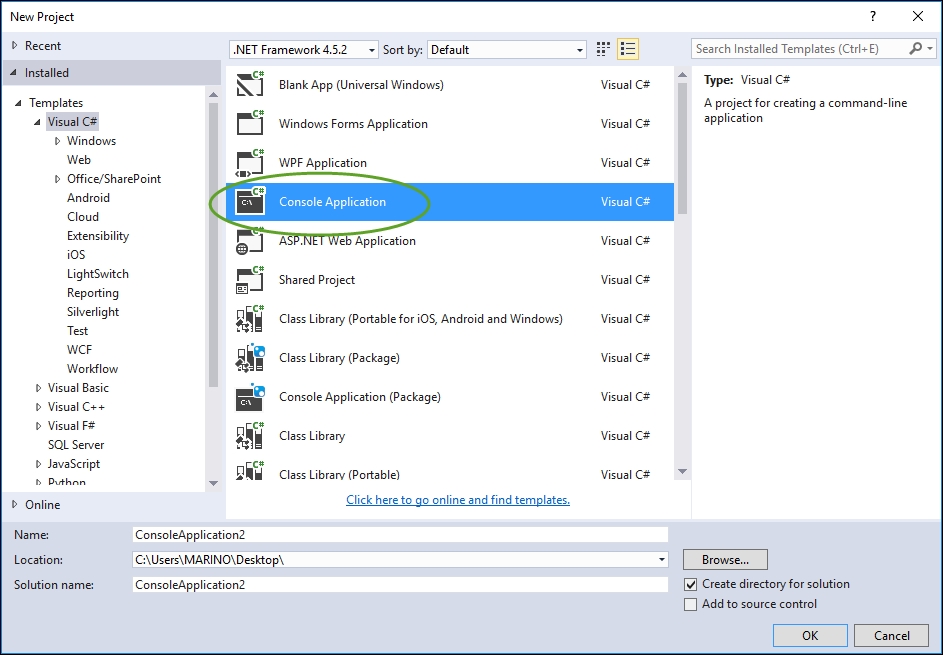Screen dimensions: 943x655
Task: Open the search options dropdown arrow
Action: point(930,48)
